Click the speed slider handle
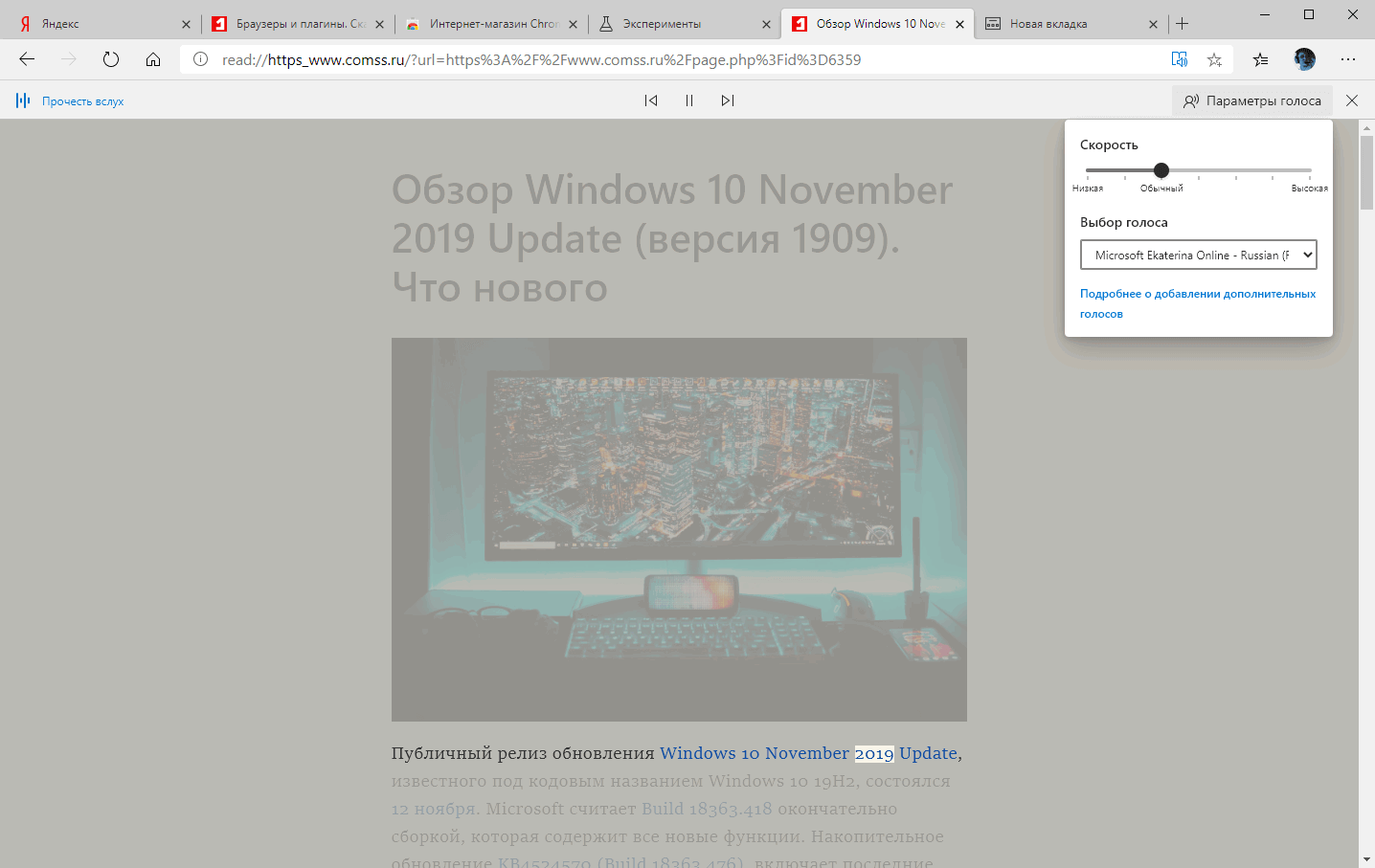Viewport: 1375px width, 868px height. (1161, 170)
